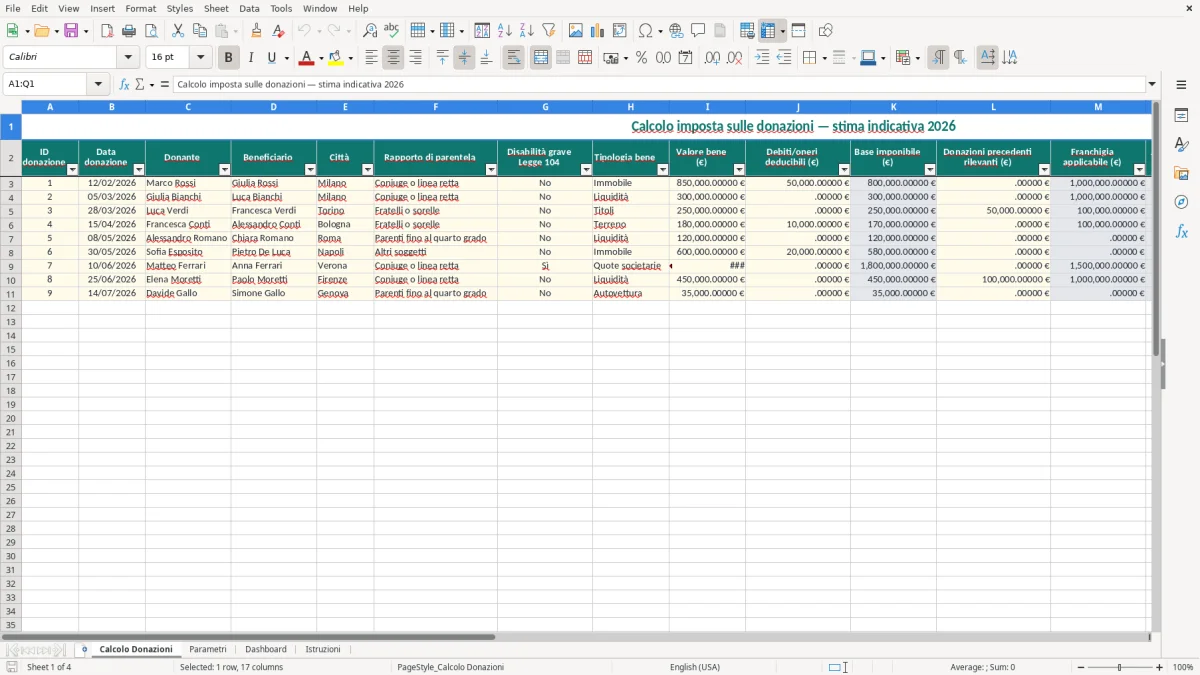Toggle Align Left

[372, 58]
